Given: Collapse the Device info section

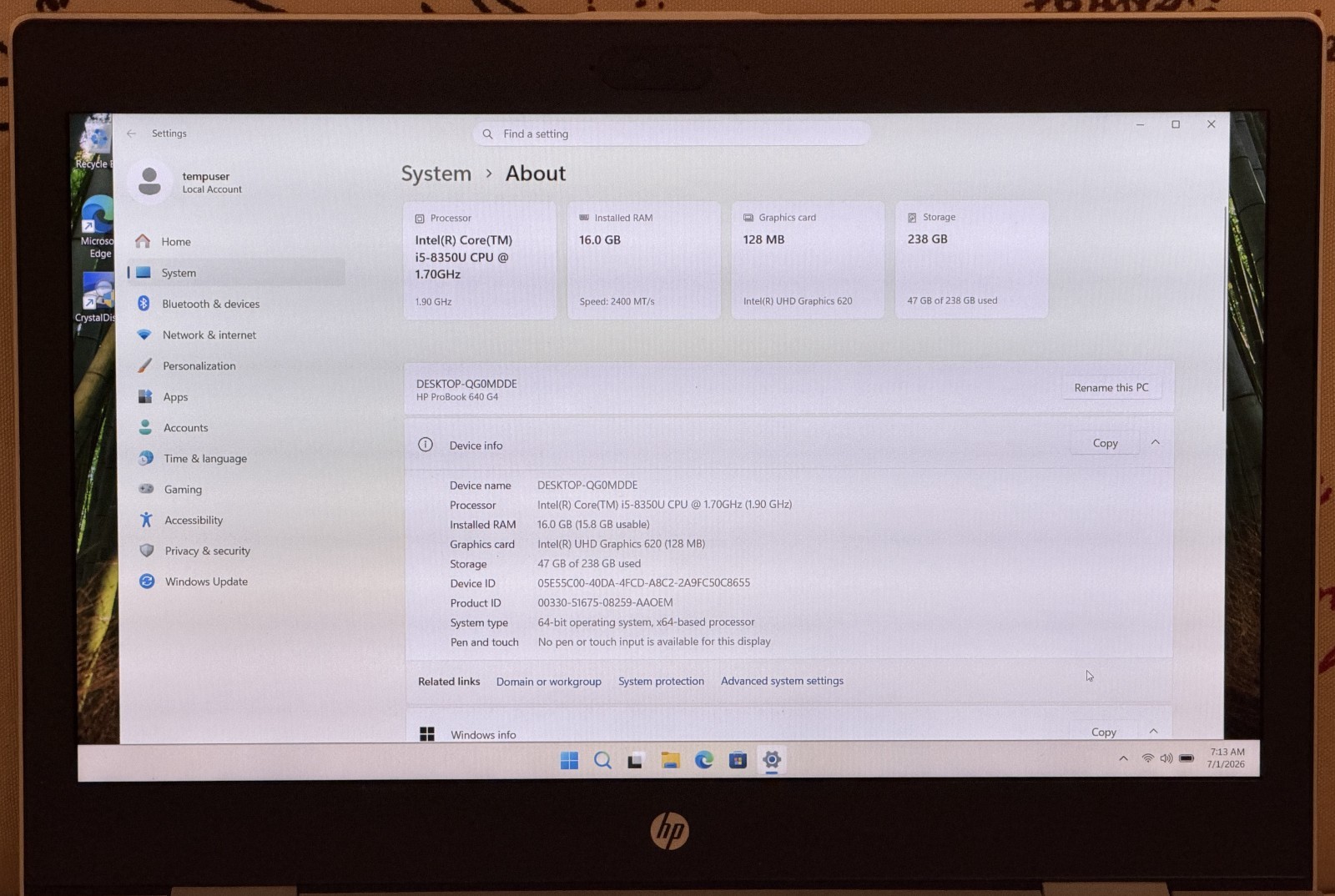Looking at the screenshot, I should tap(1156, 442).
